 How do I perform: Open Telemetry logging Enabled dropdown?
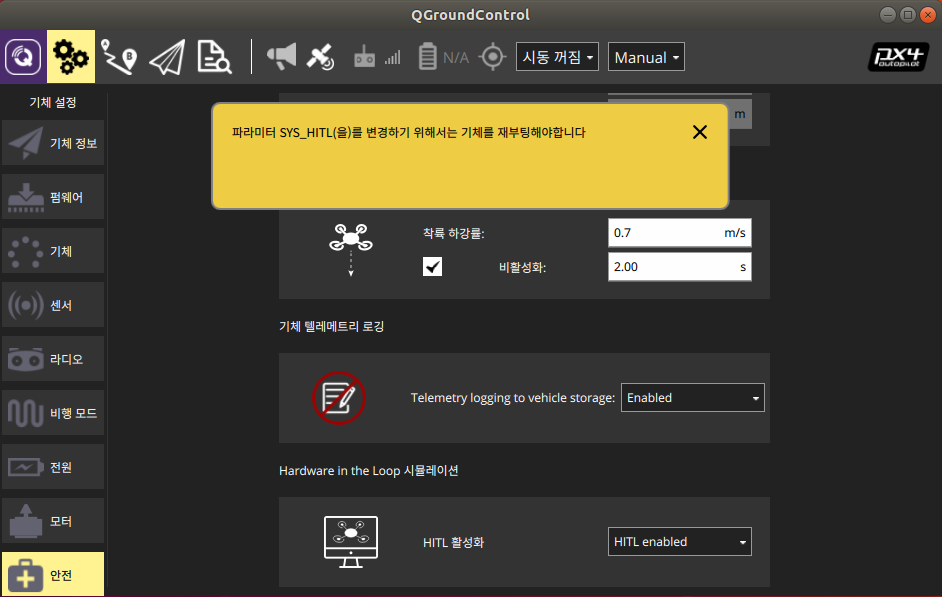pos(692,398)
